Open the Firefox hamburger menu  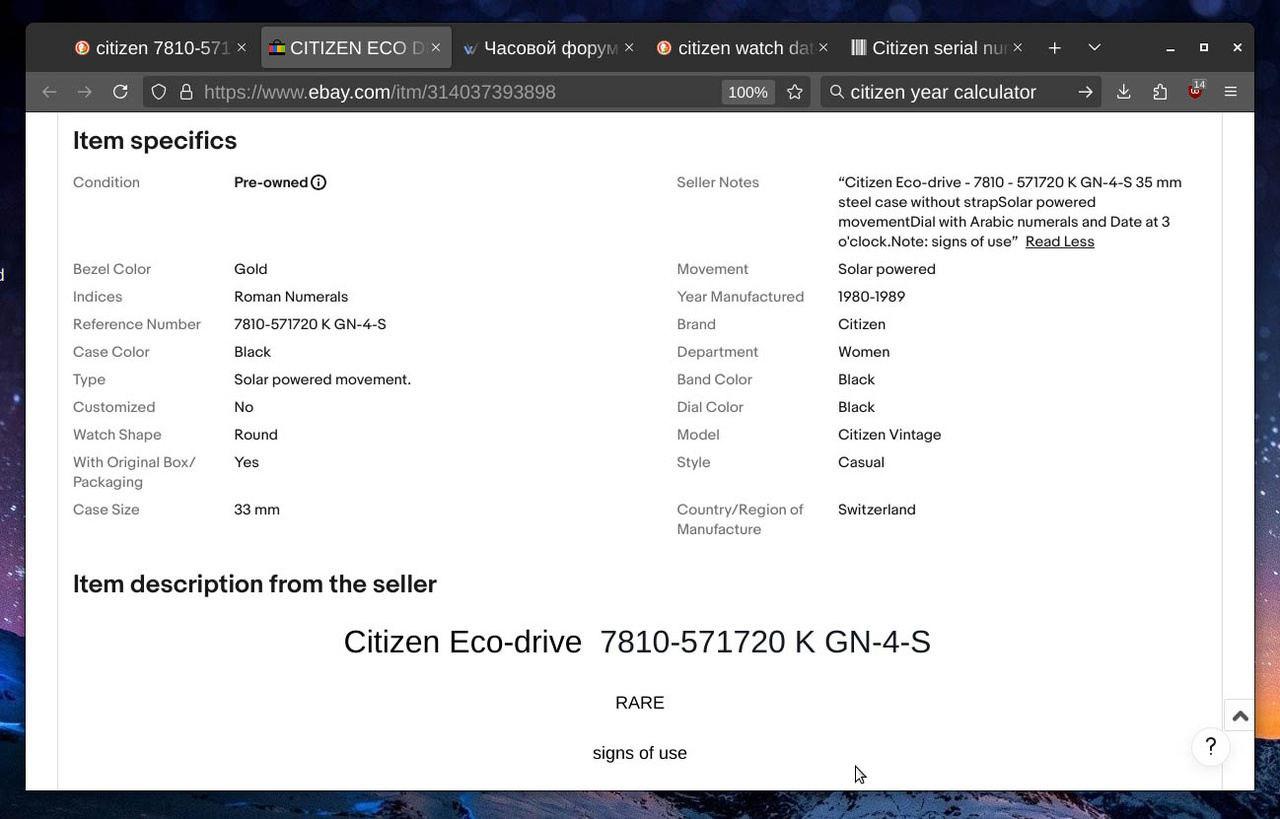pyautogui.click(x=1231, y=92)
